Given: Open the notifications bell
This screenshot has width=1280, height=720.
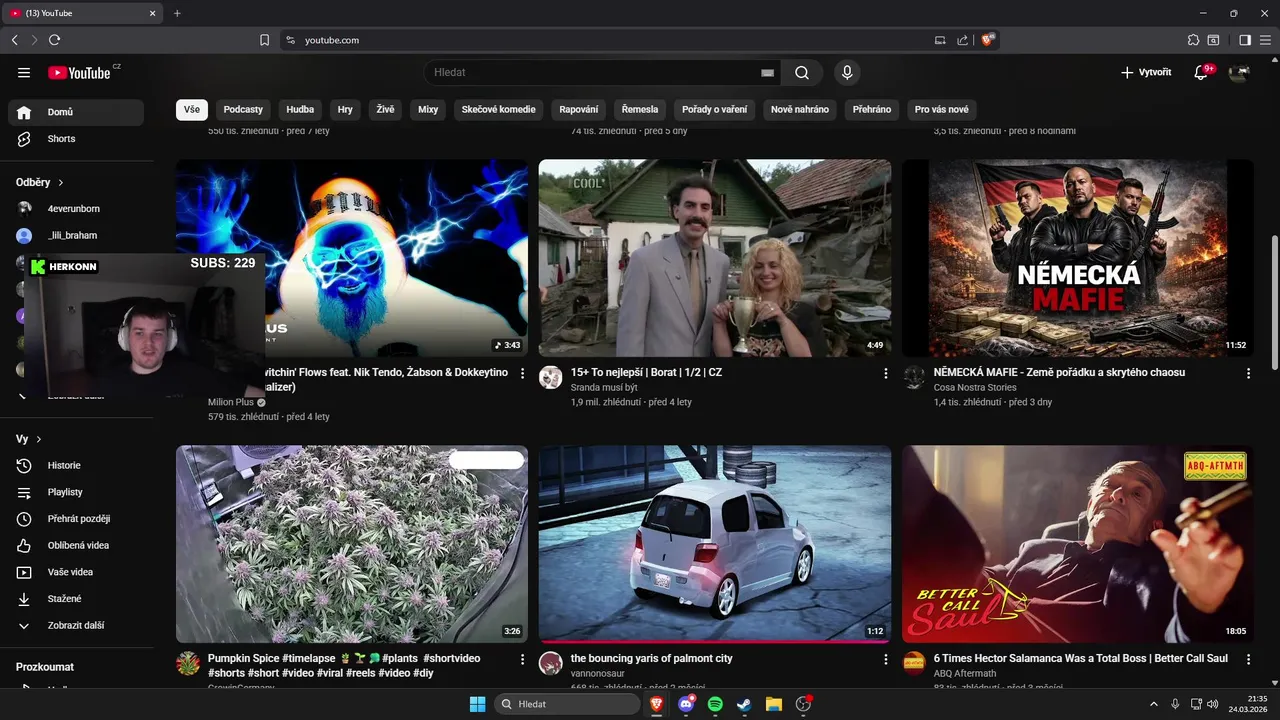Looking at the screenshot, I should point(1202,72).
